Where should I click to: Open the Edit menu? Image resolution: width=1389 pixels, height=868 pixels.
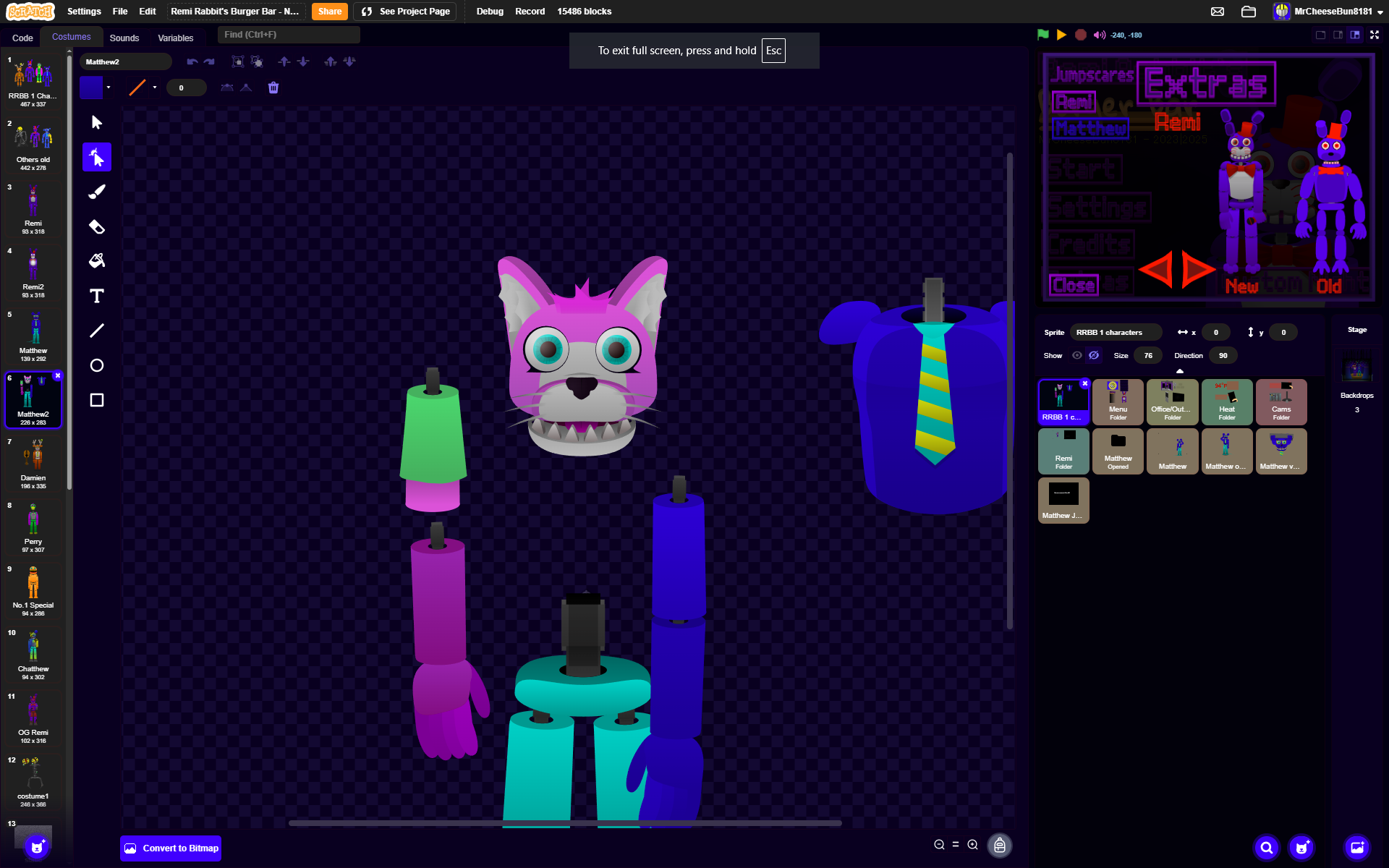(148, 12)
